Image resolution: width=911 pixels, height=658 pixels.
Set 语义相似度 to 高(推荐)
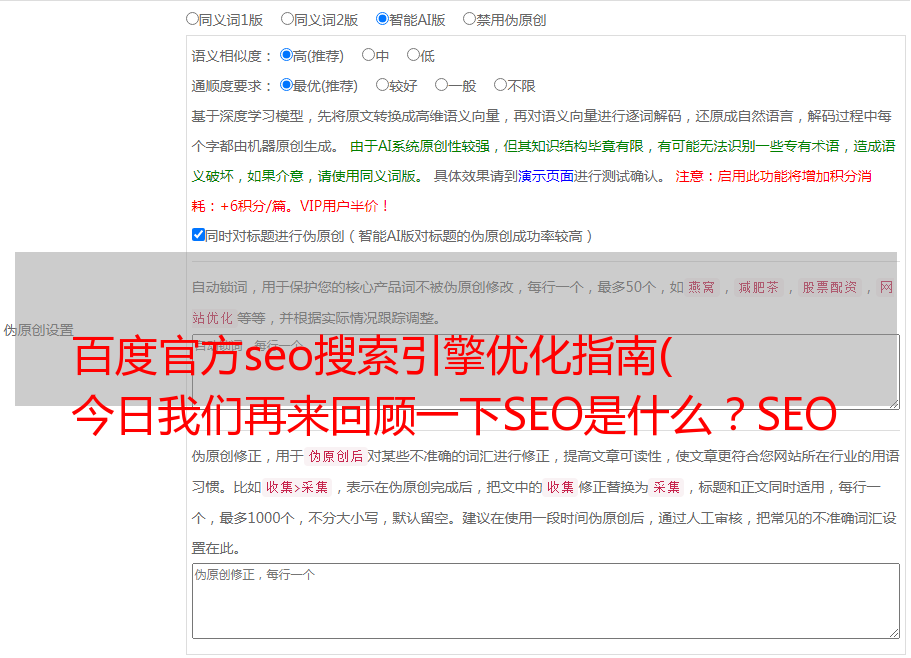[286, 55]
